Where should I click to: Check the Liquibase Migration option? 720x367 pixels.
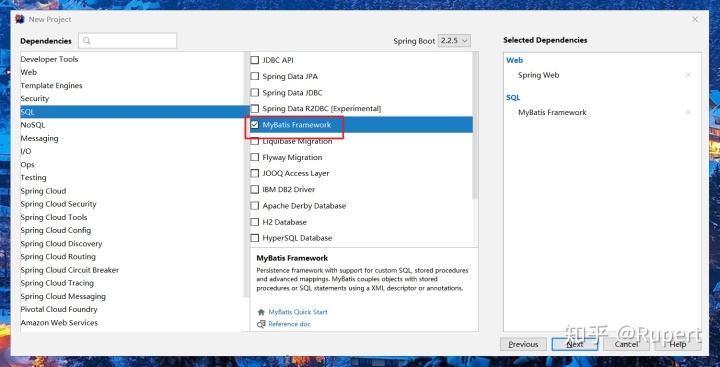click(x=255, y=141)
